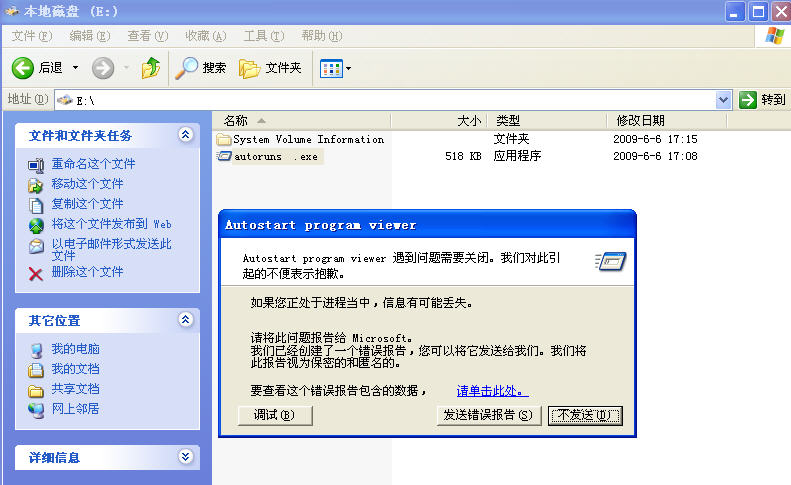
Task: Click the 复制这个文件 icon
Action: 36,205
